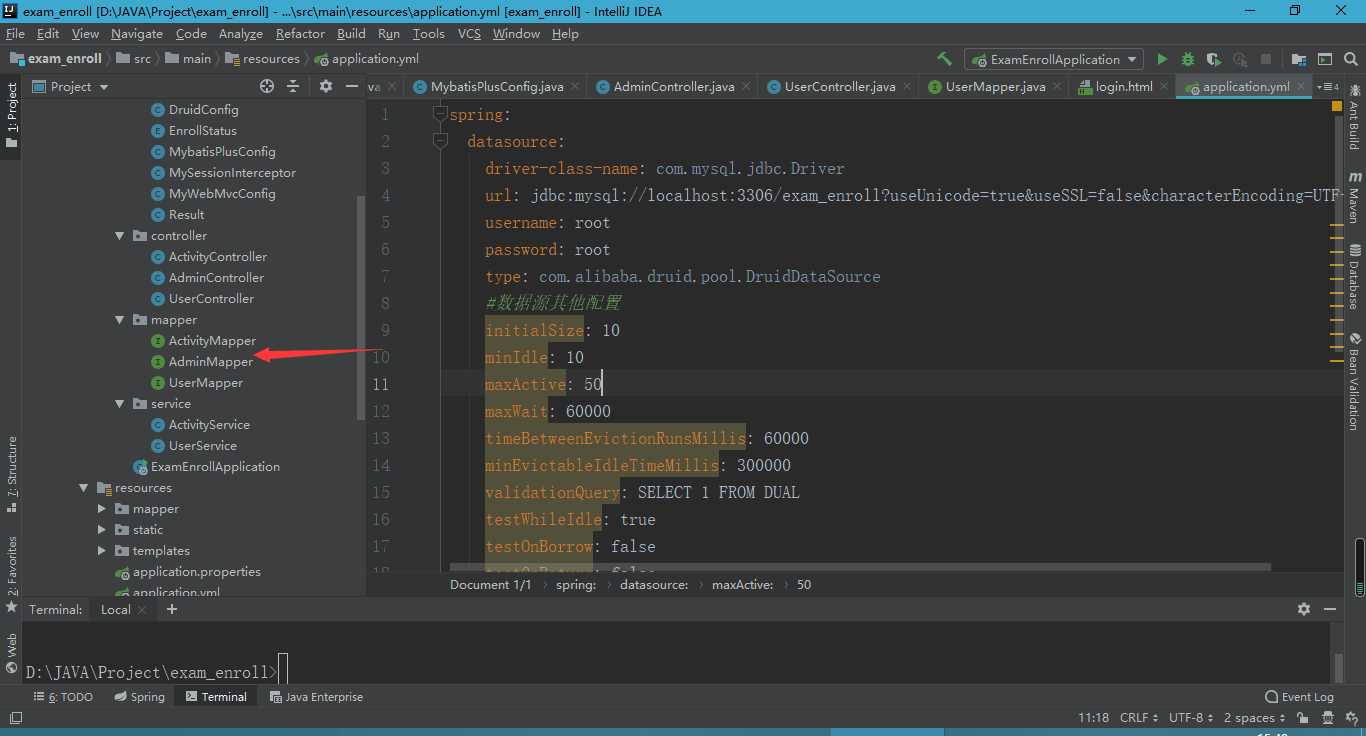Change indent setting 2 spaces dropdown
Viewport: 1366px width, 736px height.
(x=1256, y=717)
